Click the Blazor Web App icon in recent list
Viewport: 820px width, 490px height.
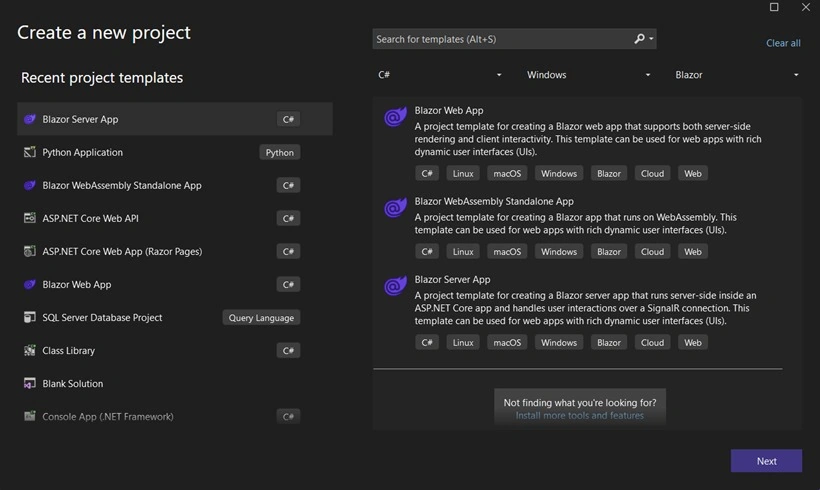30,284
